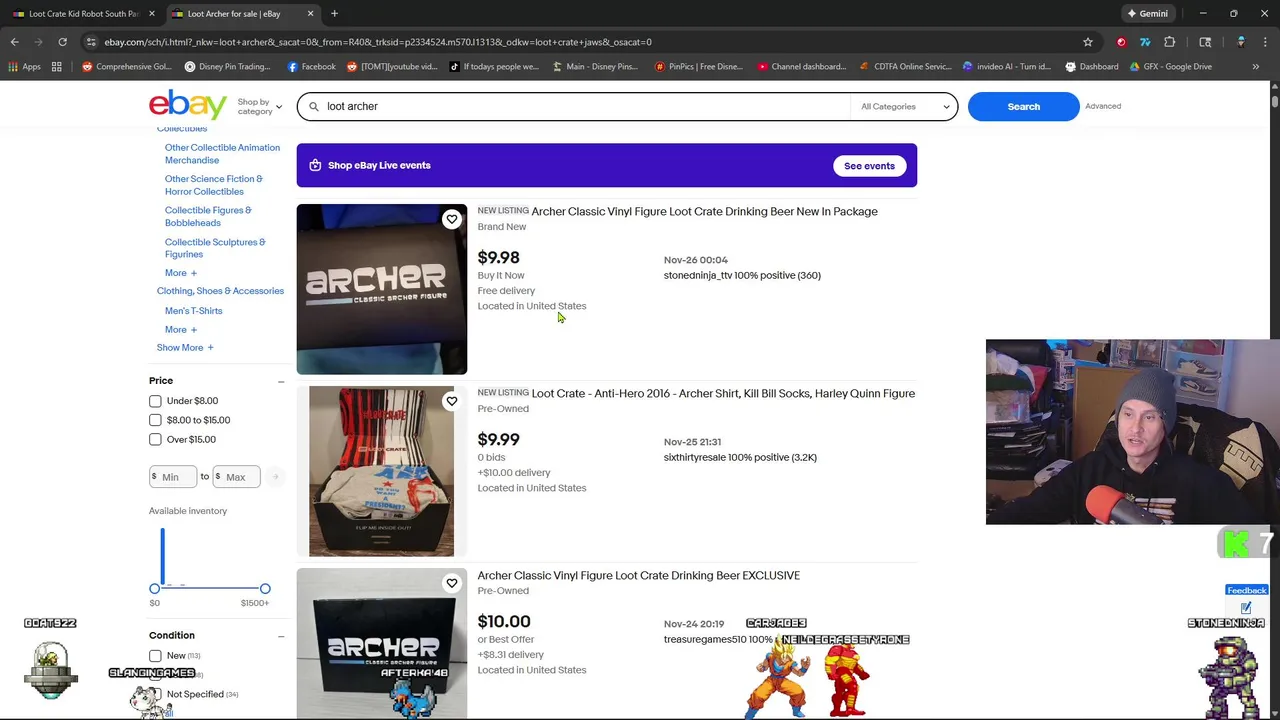Click the See events button
Viewport: 1280px width, 720px height.
coord(869,166)
